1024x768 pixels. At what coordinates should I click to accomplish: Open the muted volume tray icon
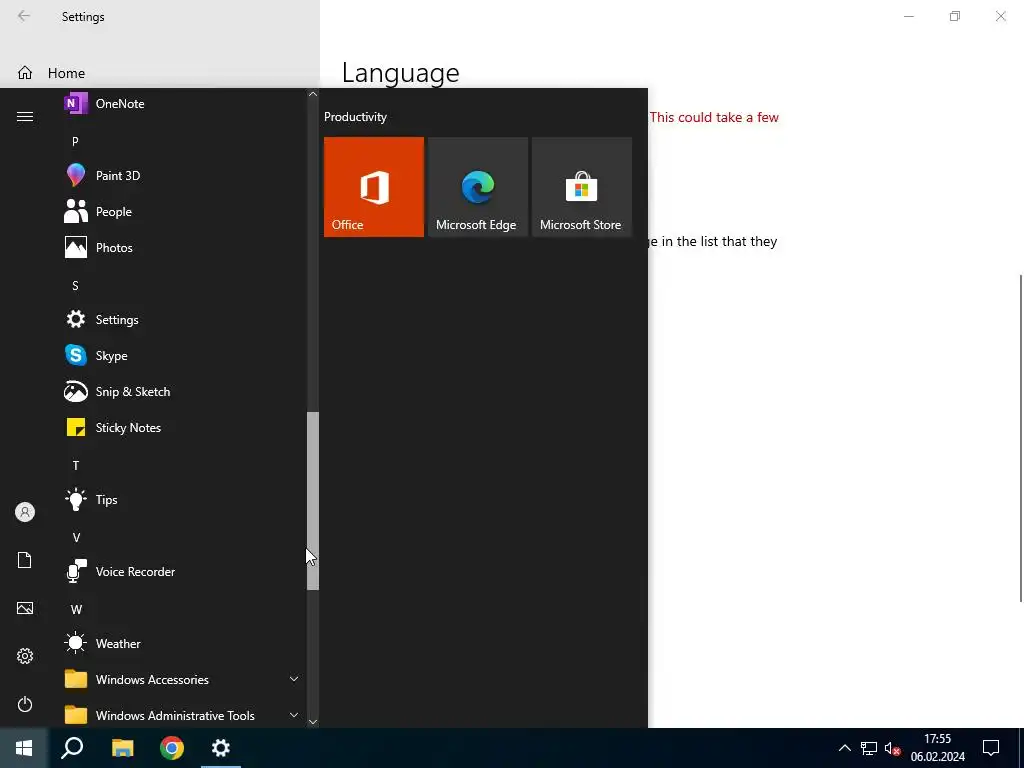pos(892,748)
